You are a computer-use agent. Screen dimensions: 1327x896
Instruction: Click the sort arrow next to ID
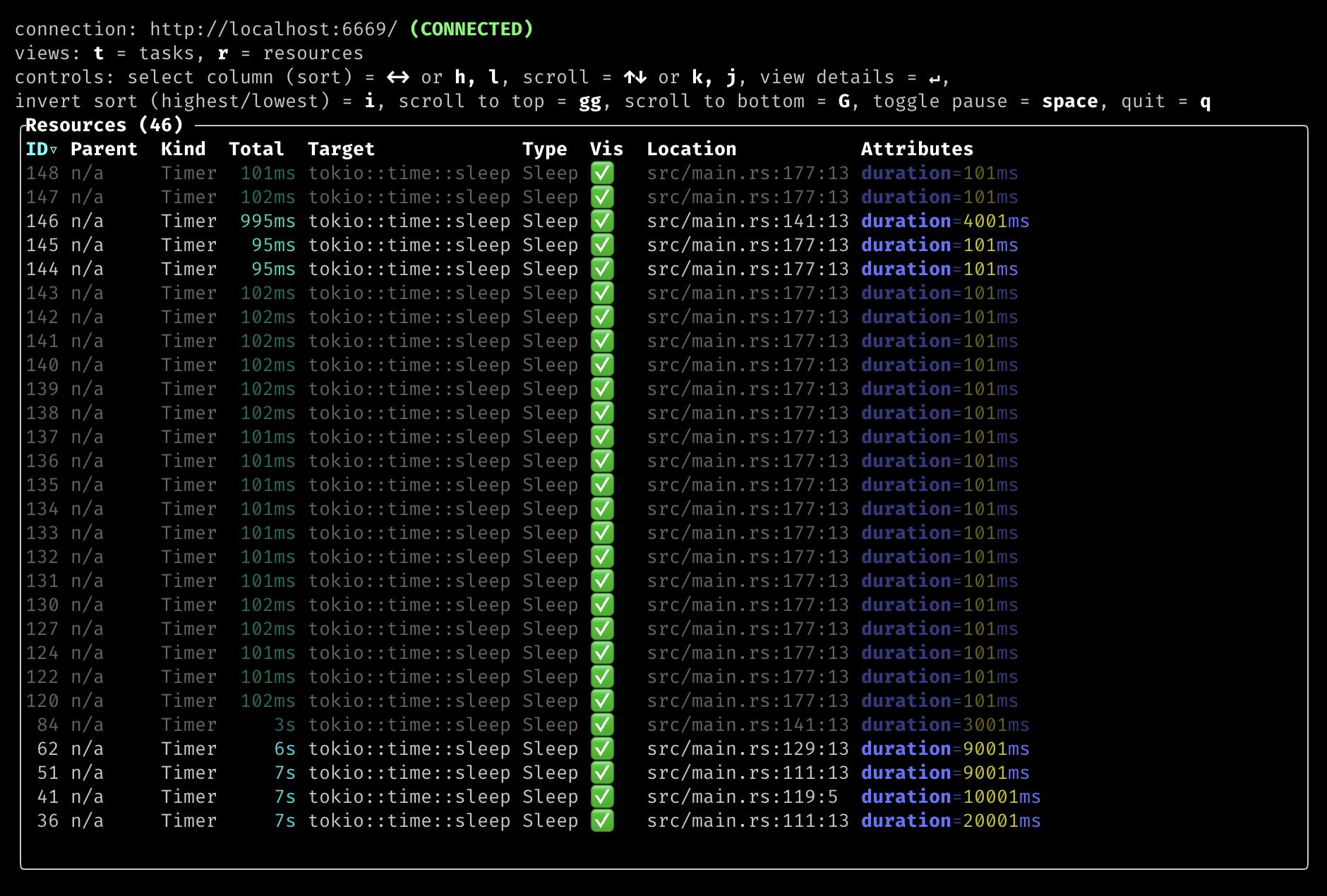point(54,150)
